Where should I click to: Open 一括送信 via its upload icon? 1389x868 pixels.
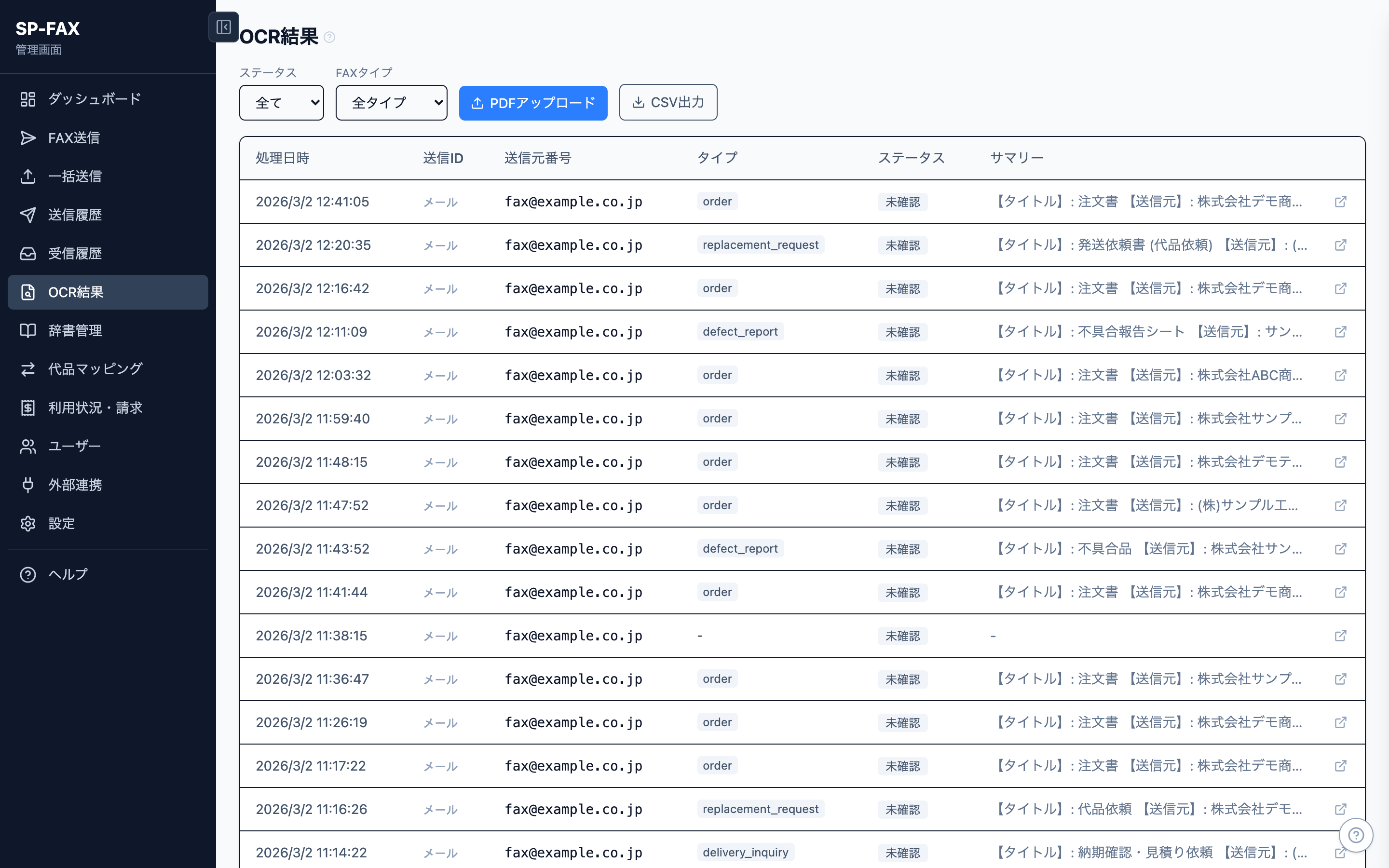27,176
